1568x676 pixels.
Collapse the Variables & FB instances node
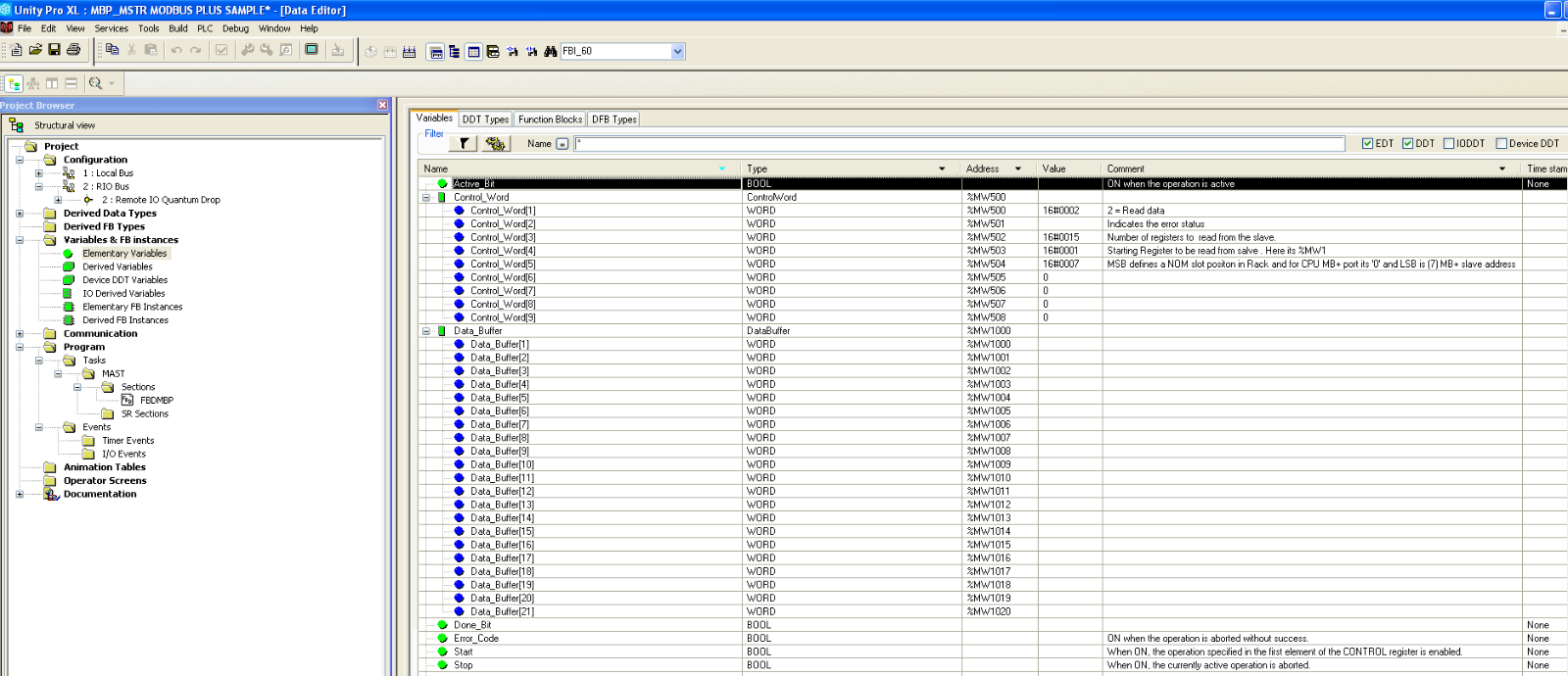coord(20,240)
